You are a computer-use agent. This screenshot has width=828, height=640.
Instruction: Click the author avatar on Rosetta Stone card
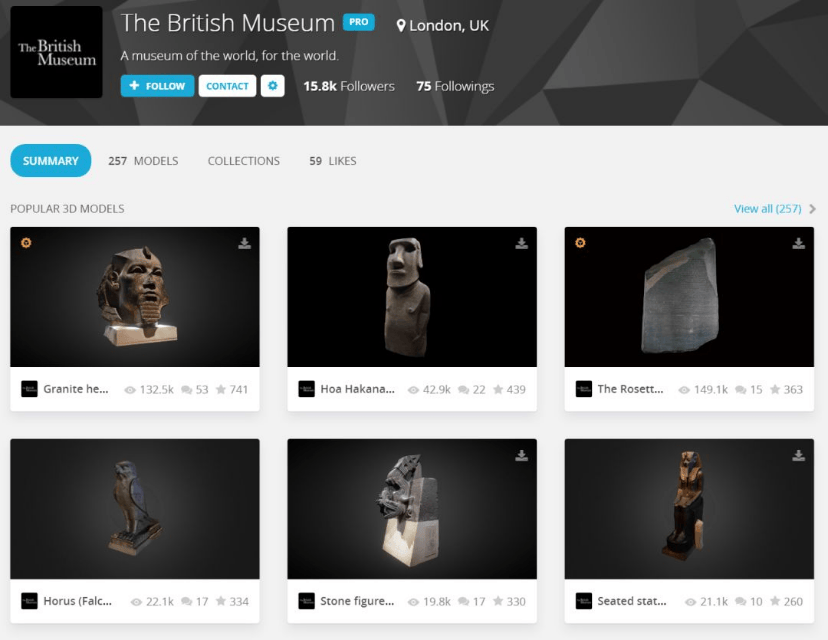(x=584, y=389)
